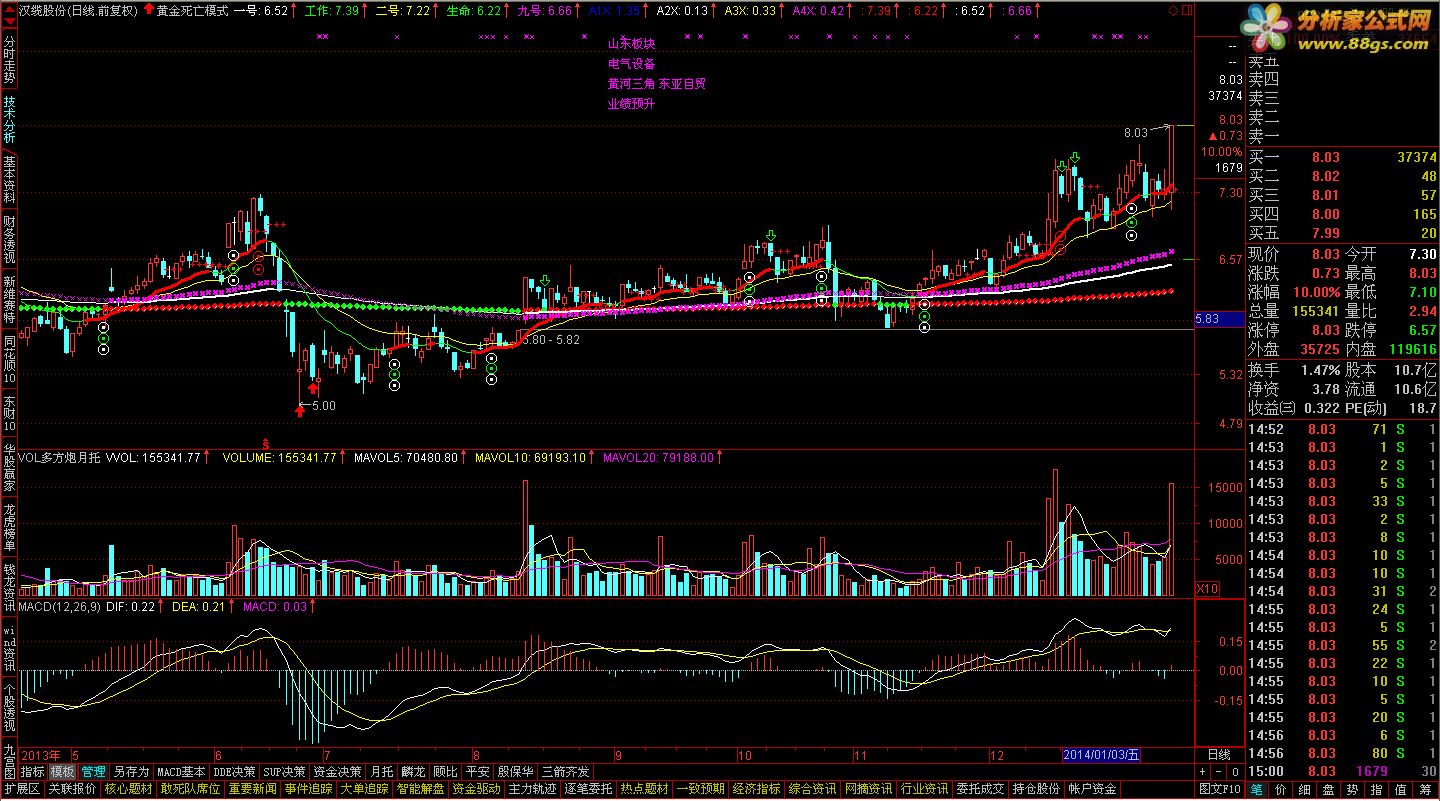Open the 敢死队席位 tab

[190, 789]
